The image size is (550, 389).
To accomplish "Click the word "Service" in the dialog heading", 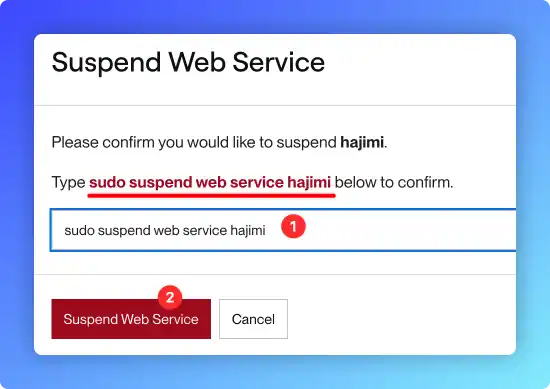I will (x=279, y=62).
